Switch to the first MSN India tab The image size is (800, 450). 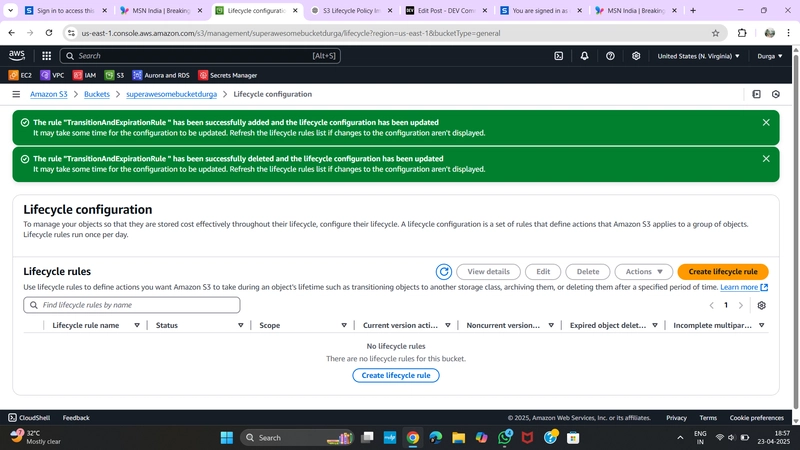(x=161, y=10)
